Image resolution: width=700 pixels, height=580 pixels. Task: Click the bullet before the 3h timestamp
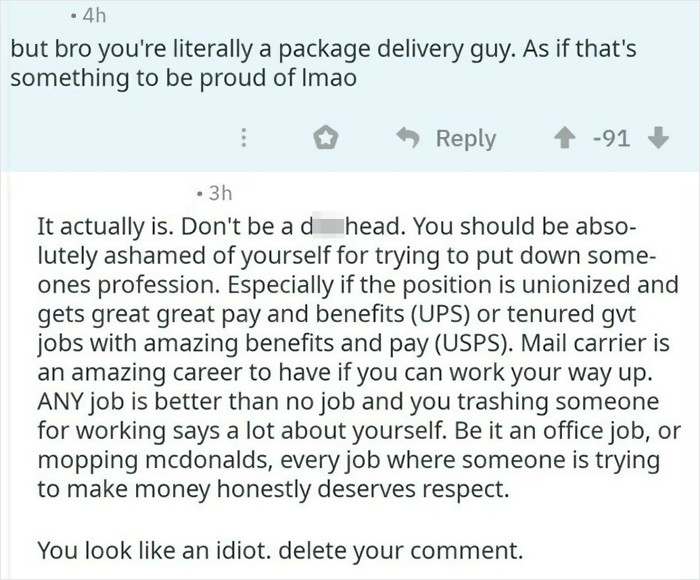point(201,192)
